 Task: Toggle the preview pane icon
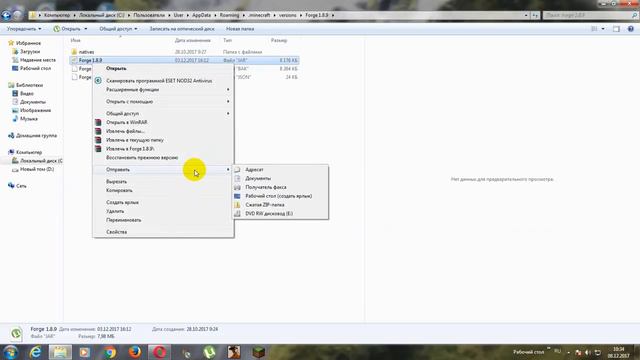616,29
